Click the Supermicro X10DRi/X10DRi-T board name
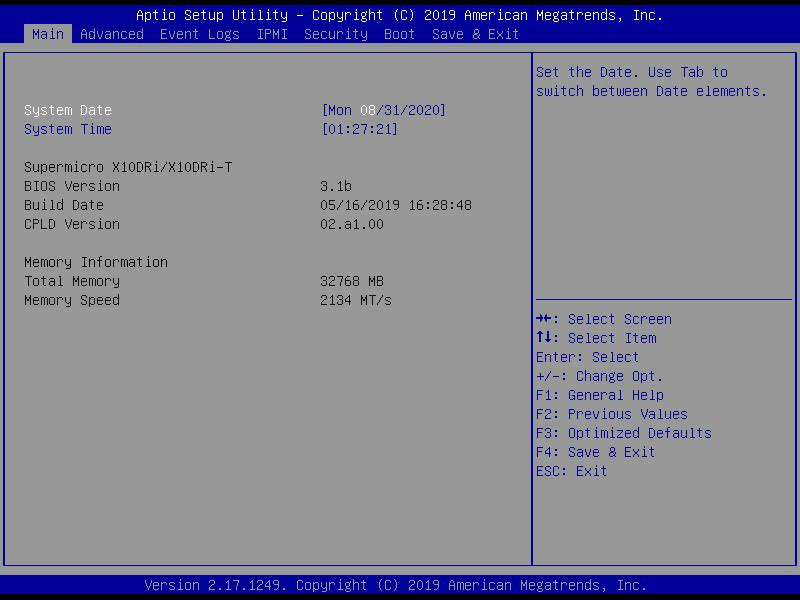This screenshot has width=800, height=600. pyautogui.click(x=128, y=167)
